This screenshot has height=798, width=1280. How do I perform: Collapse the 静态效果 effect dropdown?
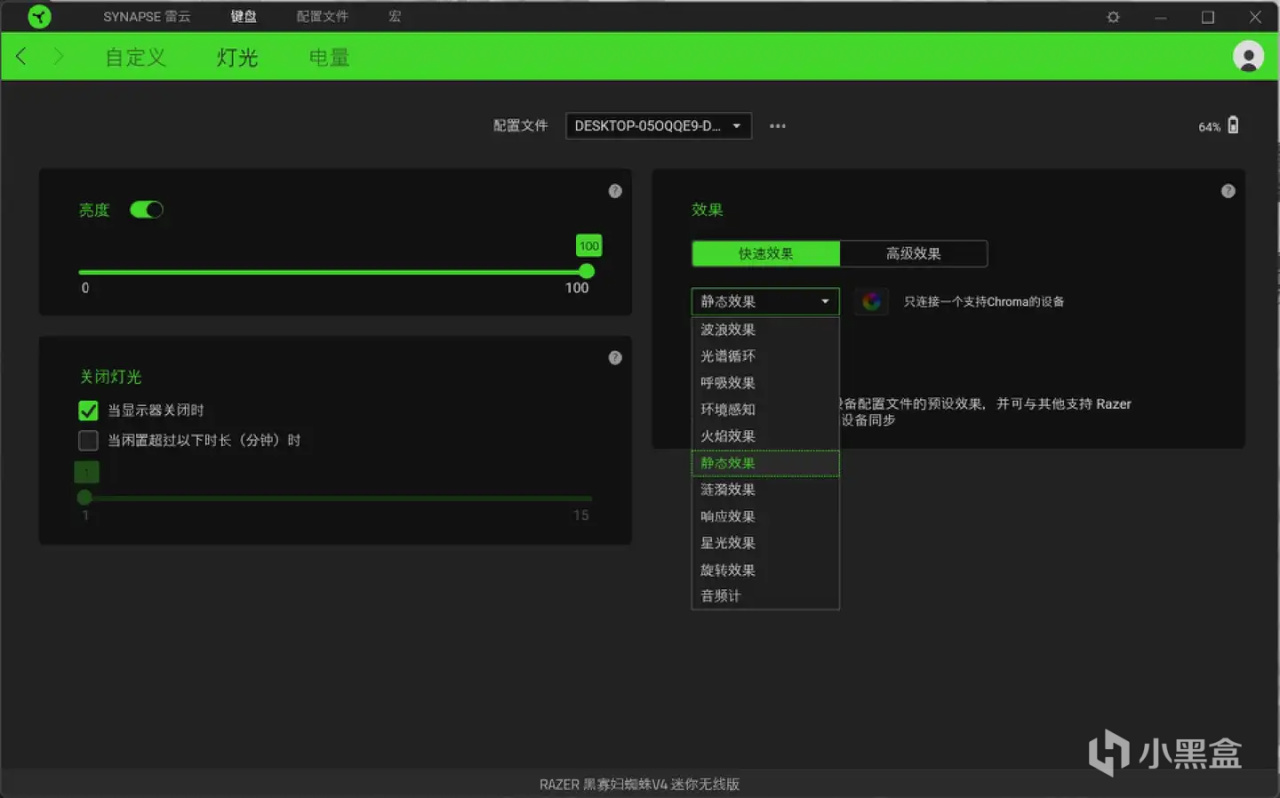pos(765,301)
